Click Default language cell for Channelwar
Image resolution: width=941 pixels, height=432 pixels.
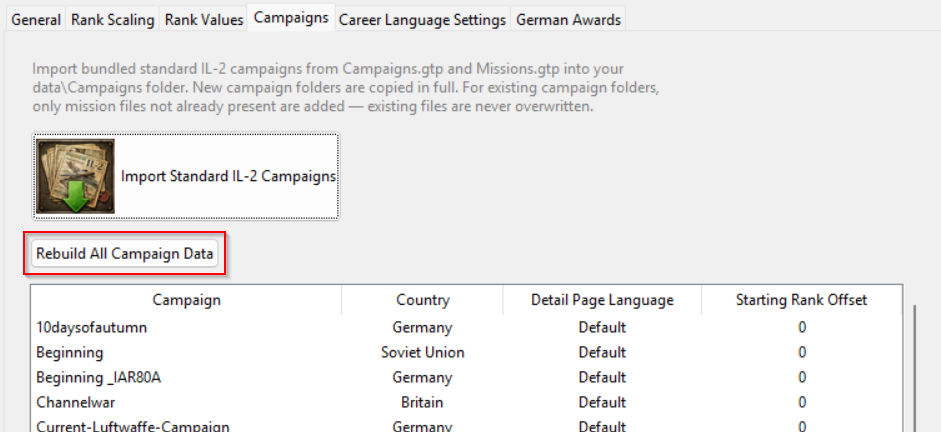point(602,402)
